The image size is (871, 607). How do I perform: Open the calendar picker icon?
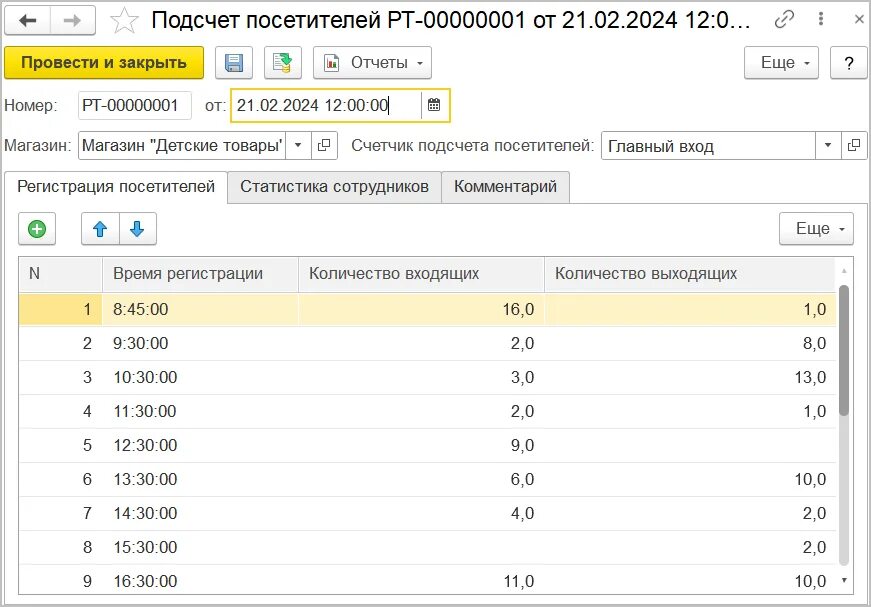tap(434, 105)
